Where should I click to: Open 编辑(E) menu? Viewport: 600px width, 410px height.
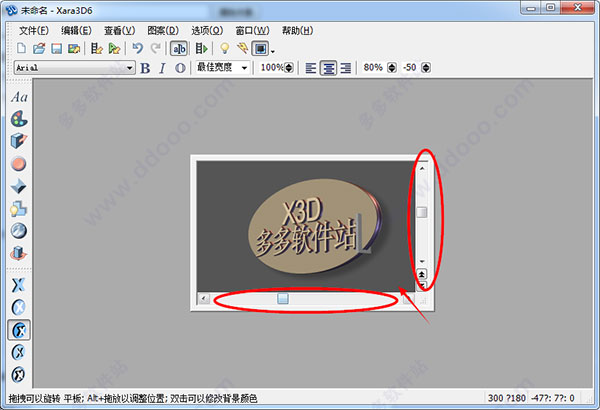(76, 31)
